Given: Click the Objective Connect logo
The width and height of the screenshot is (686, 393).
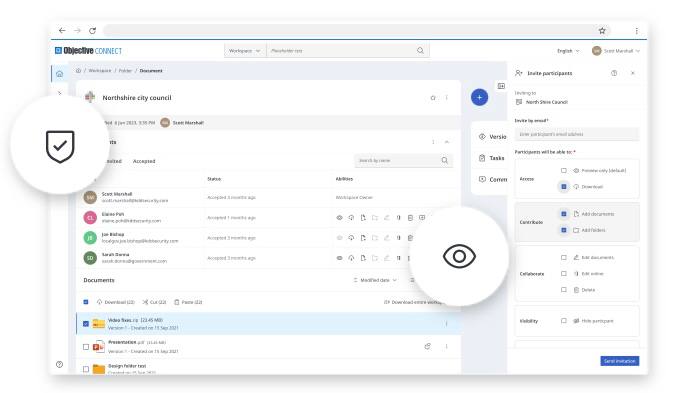Looking at the screenshot, I should coord(88,51).
